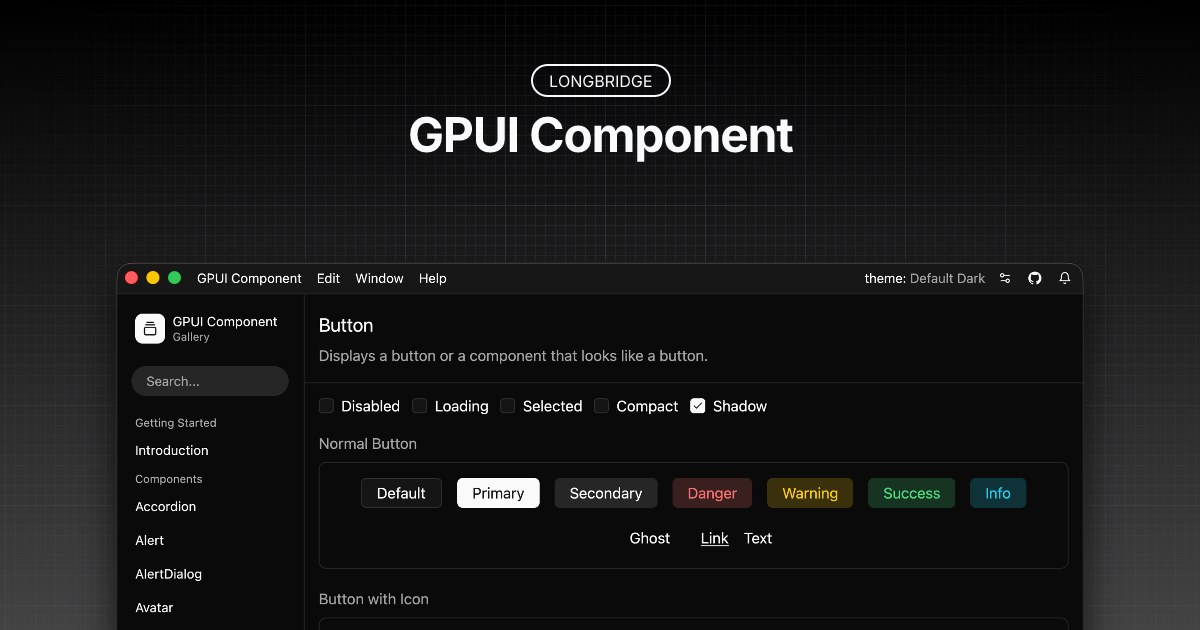Open the Edit menu
The height and width of the screenshot is (630, 1200).
(328, 278)
